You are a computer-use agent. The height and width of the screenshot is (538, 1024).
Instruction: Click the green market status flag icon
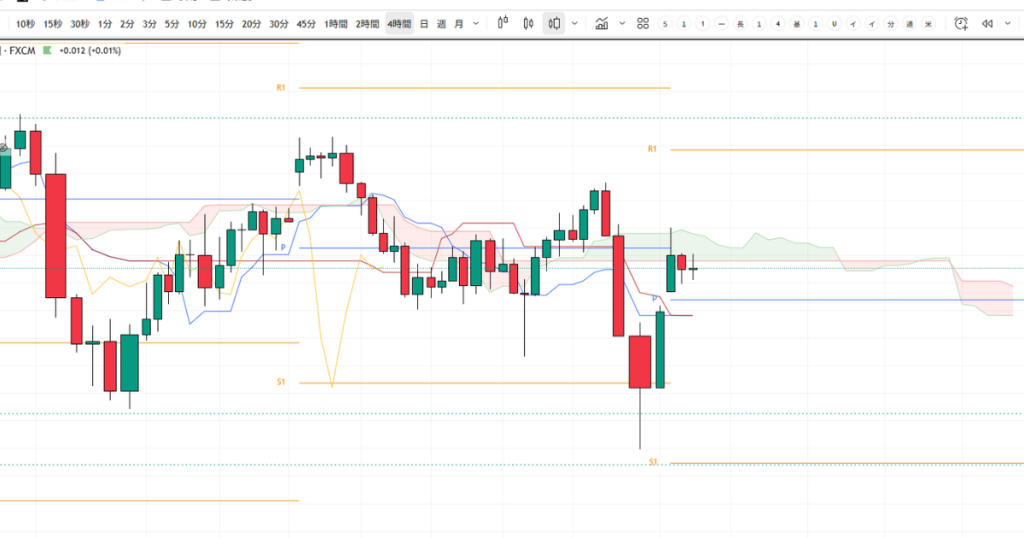pyautogui.click(x=47, y=50)
